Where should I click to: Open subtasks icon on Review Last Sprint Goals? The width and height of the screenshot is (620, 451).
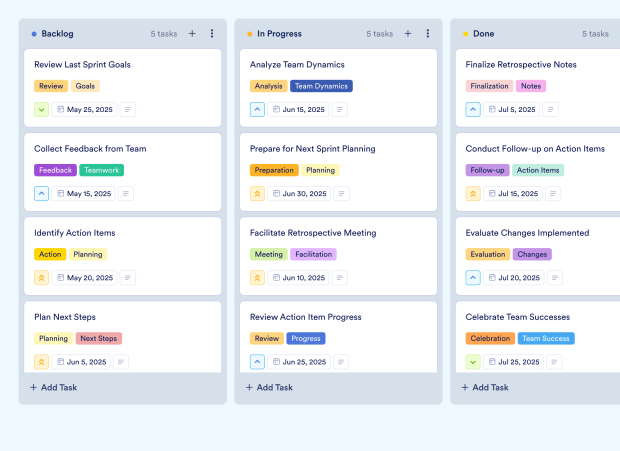tap(128, 109)
